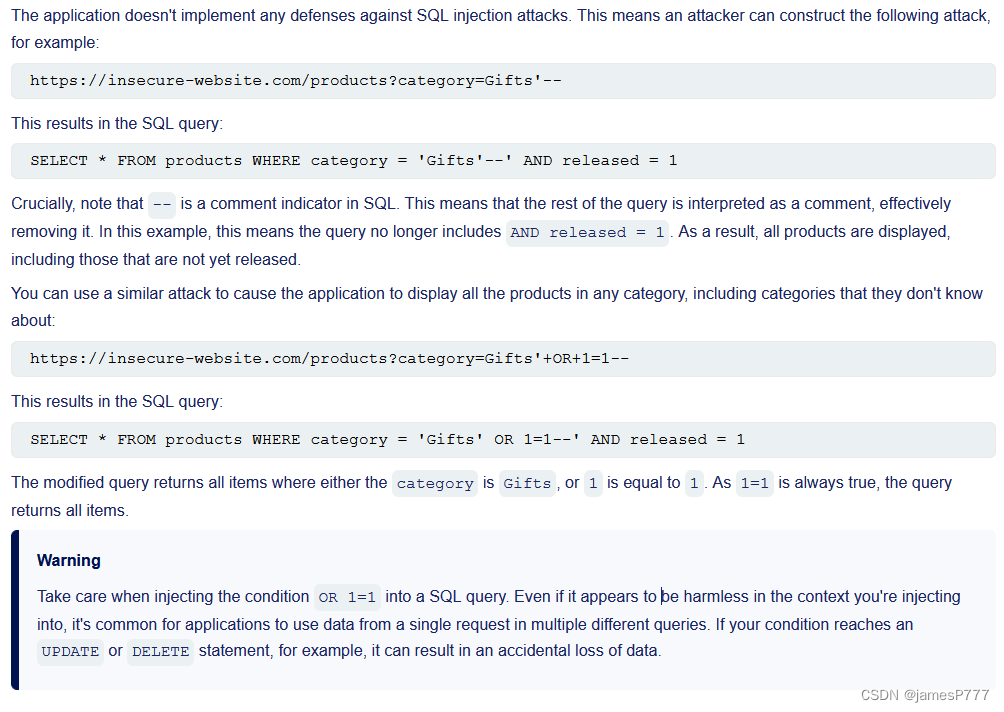Select the inline -- comment indicator code
The height and width of the screenshot is (712, 1004).
[161, 204]
